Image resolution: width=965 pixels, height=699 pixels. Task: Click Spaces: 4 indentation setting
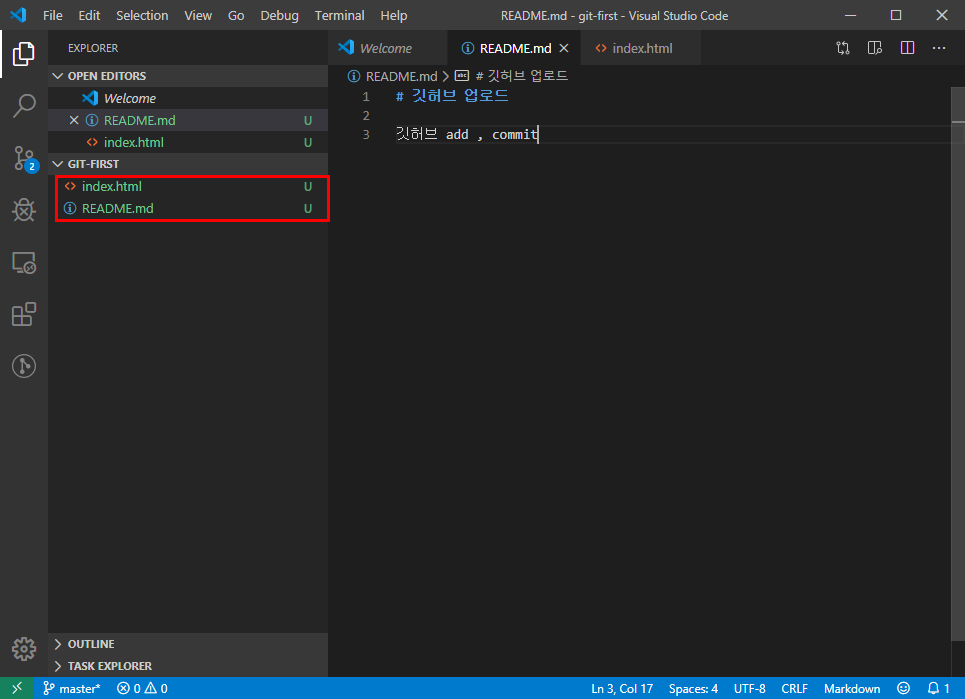click(693, 688)
